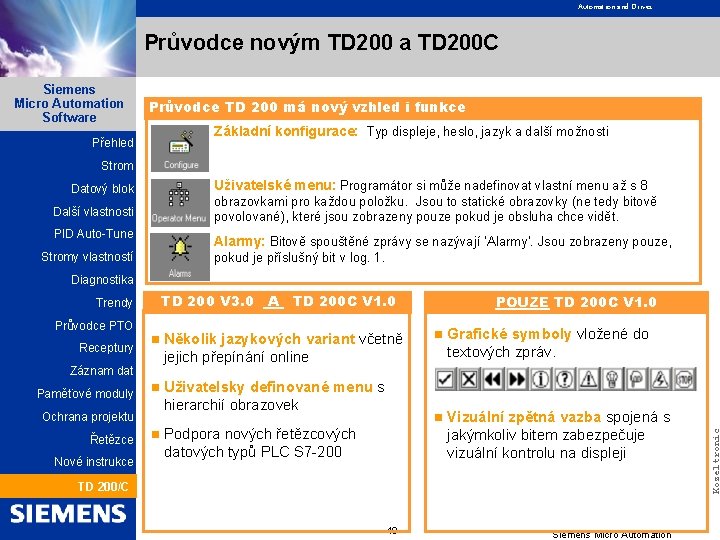720x540 pixels.
Task: Click the question mark symbol
Action: (x=564, y=379)
